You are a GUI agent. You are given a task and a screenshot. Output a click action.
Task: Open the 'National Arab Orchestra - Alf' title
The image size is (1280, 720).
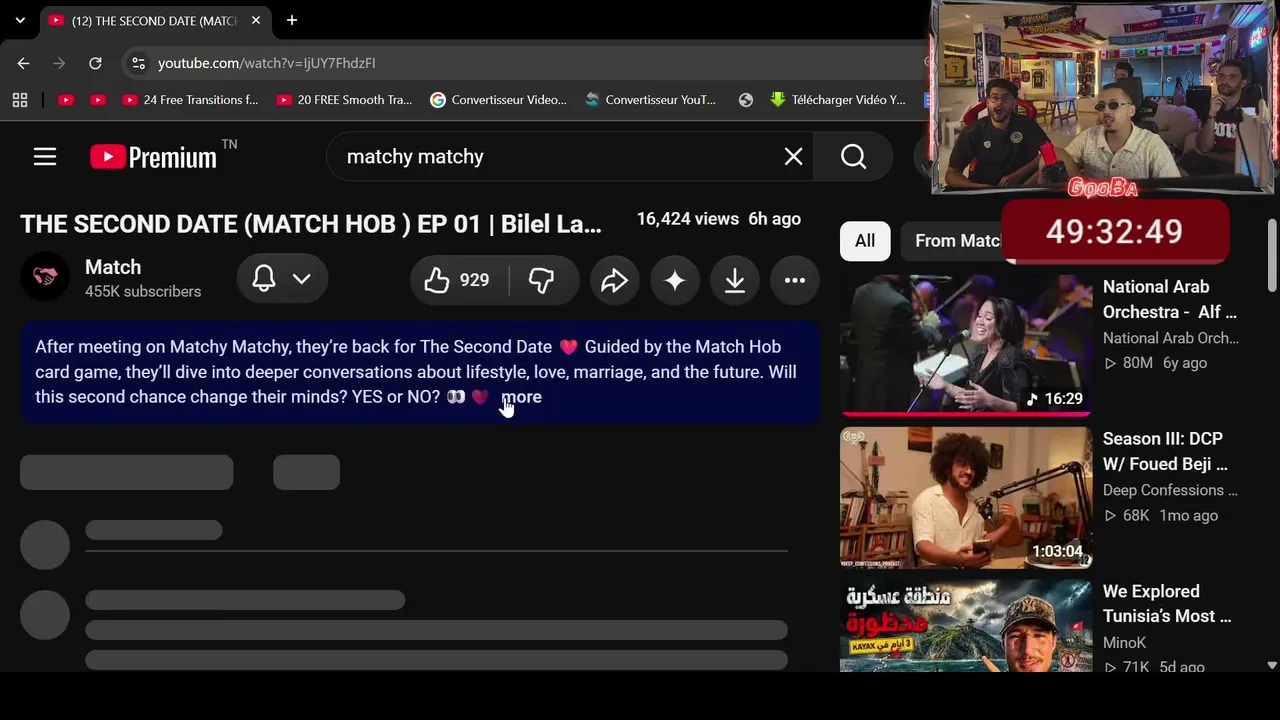[x=1170, y=299]
